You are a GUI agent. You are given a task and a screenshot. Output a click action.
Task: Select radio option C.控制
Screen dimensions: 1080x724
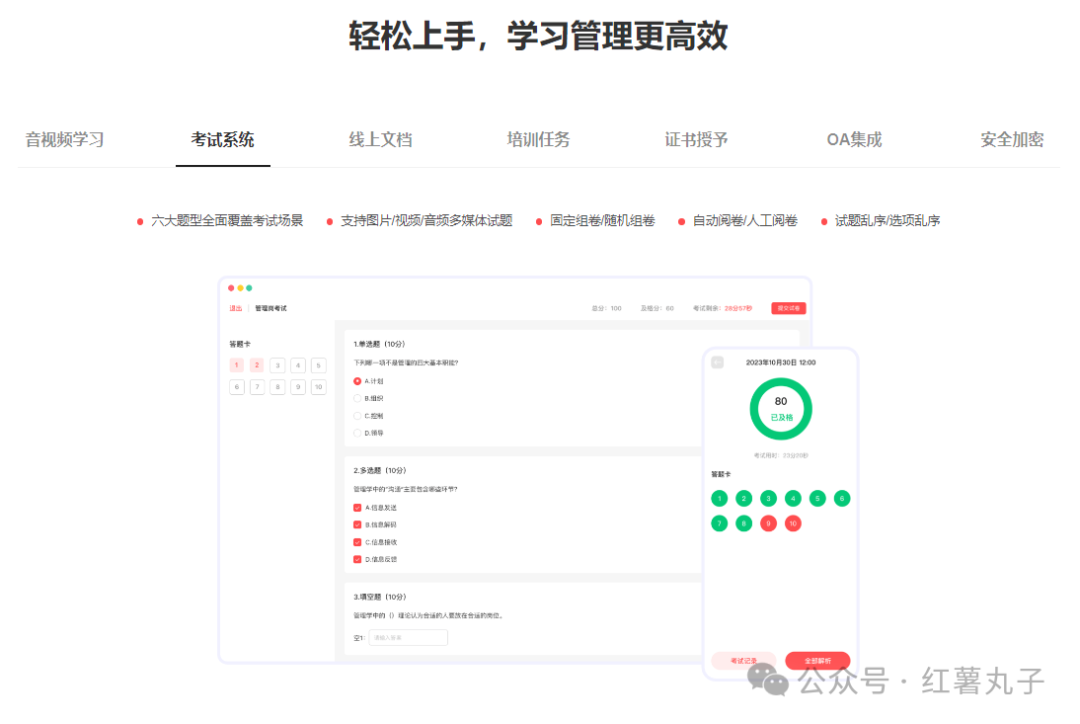[x=357, y=415]
